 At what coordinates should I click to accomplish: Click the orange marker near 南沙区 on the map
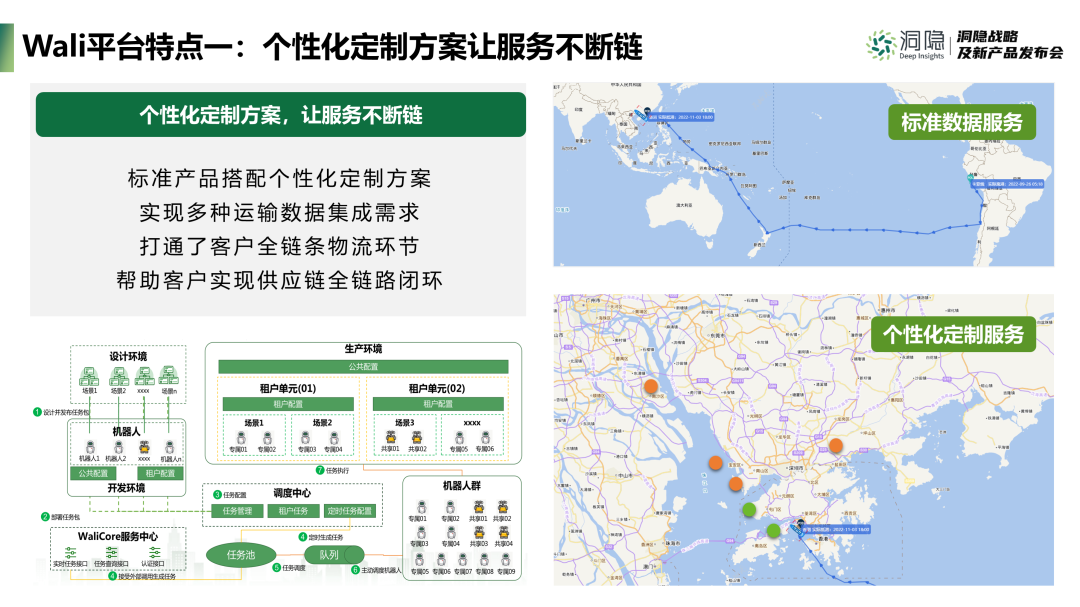652,384
